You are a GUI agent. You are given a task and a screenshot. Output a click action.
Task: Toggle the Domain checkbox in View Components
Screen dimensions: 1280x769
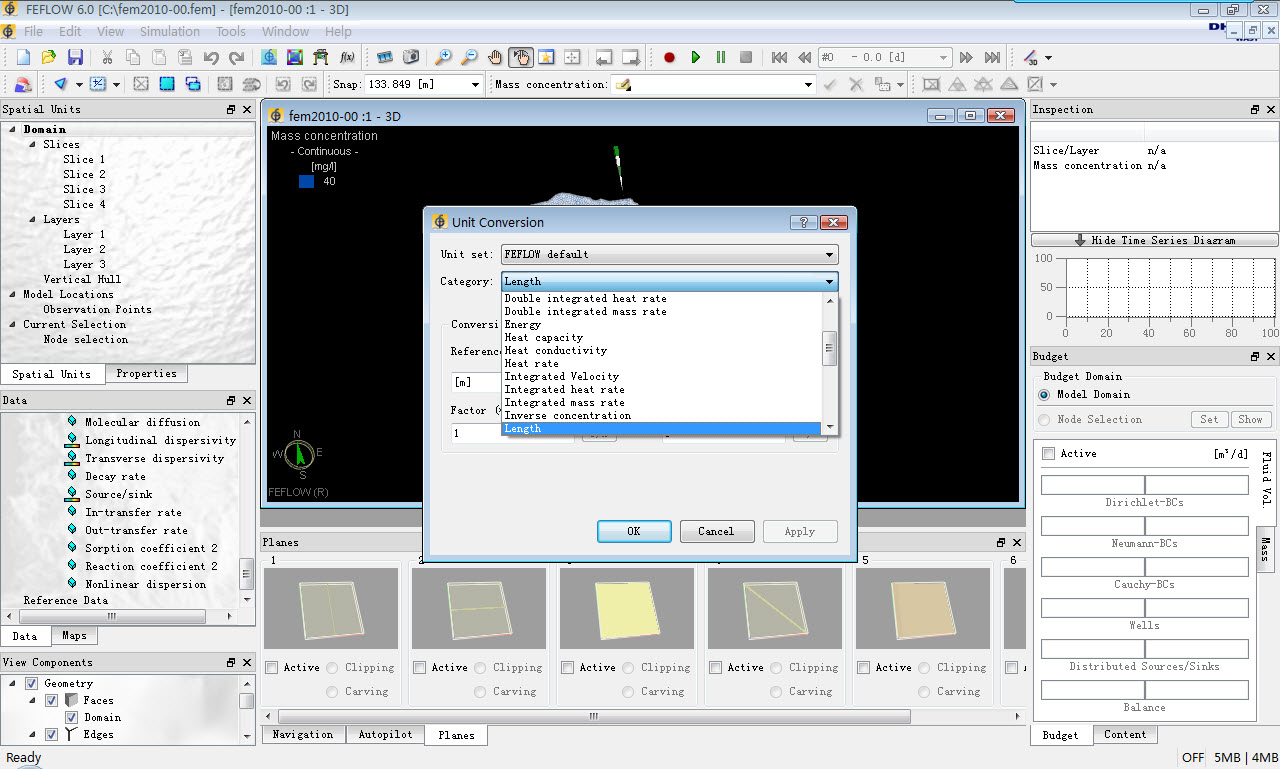click(x=71, y=717)
